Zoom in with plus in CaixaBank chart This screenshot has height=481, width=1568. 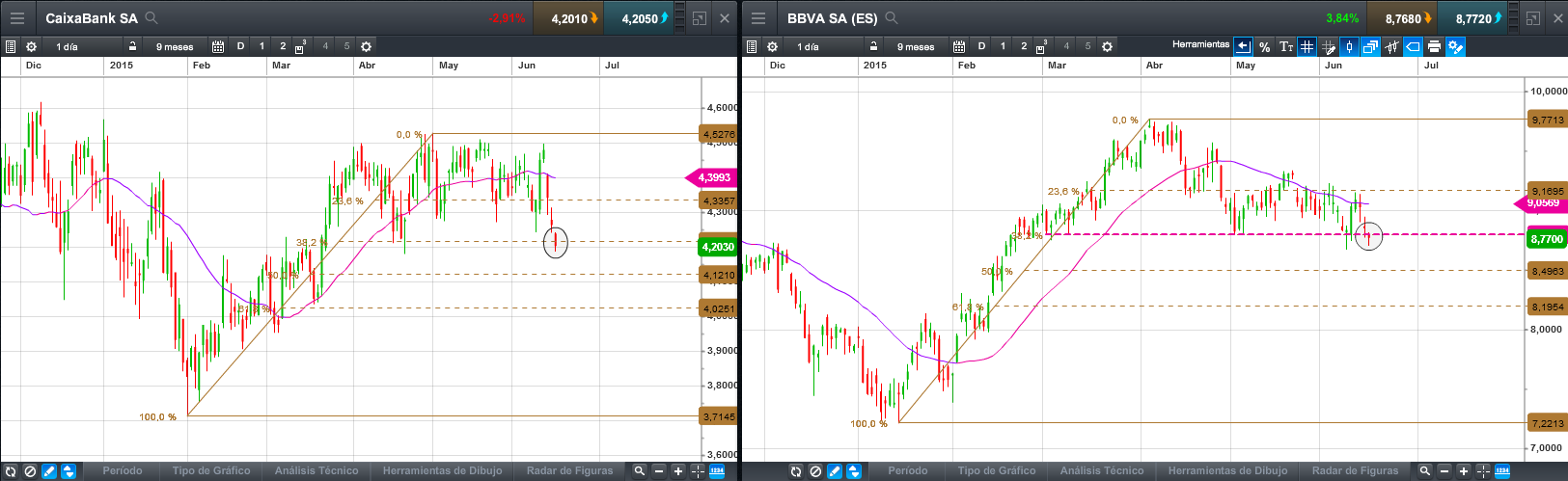pos(678,471)
